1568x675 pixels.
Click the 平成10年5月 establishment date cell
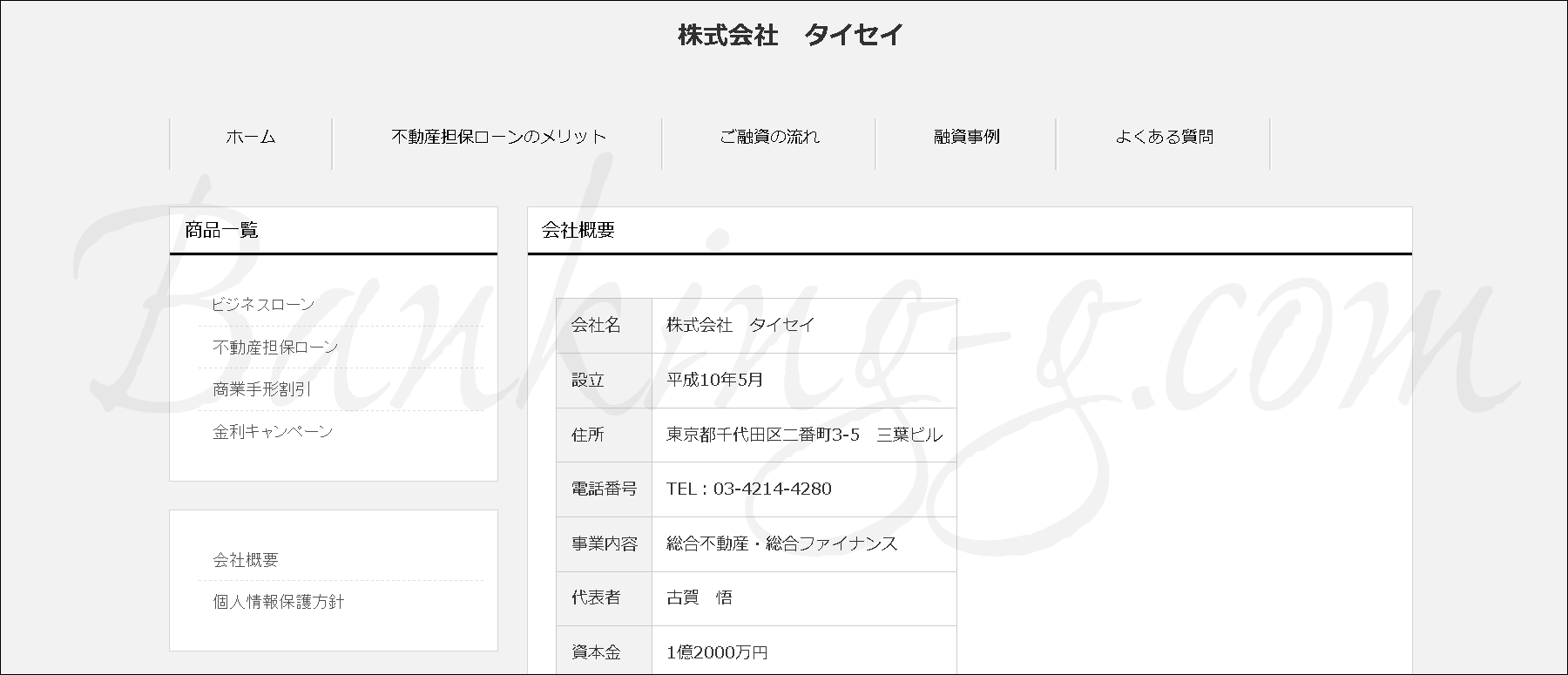pyautogui.click(x=714, y=380)
